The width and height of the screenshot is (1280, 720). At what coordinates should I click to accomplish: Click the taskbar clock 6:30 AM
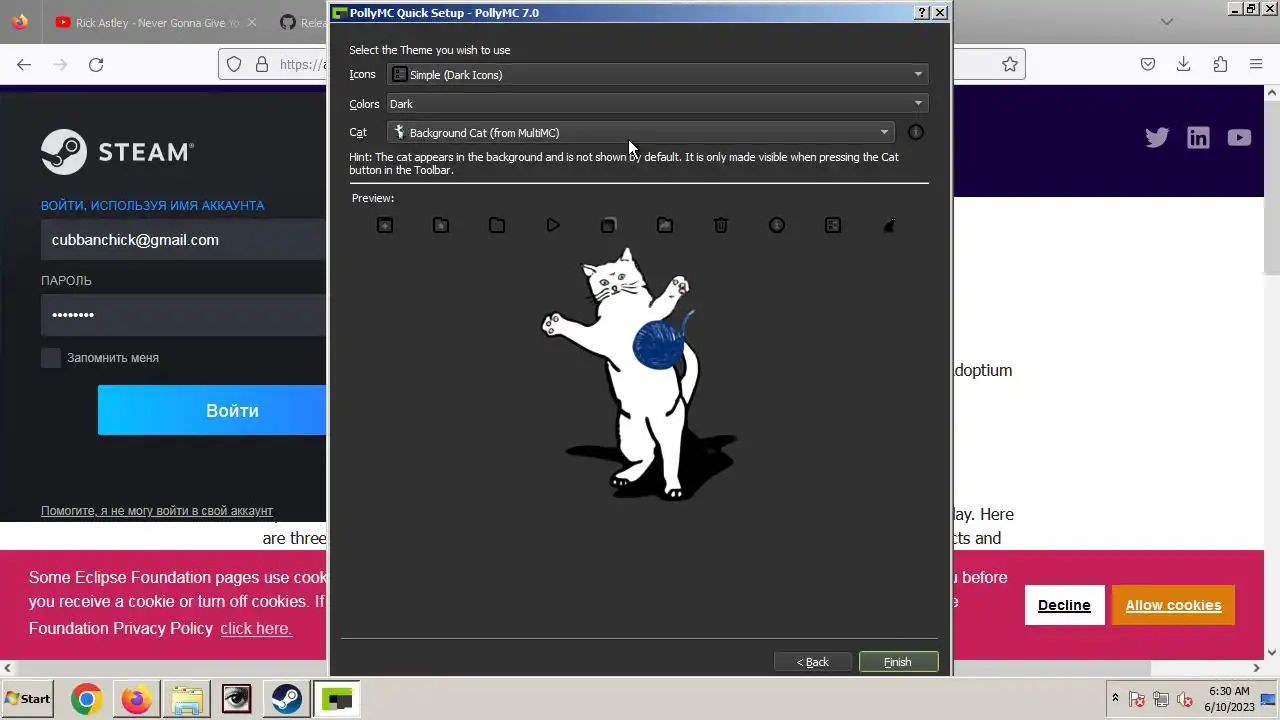[x=1229, y=691]
